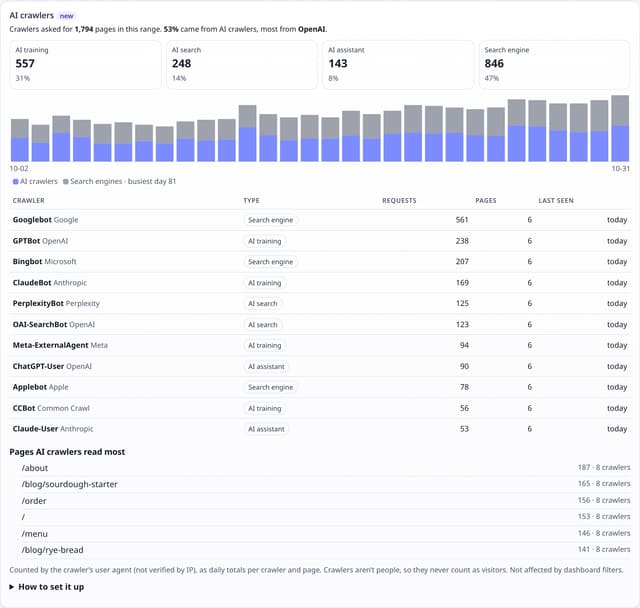
Task: Select the Search engine 846 card
Action: tap(554, 64)
